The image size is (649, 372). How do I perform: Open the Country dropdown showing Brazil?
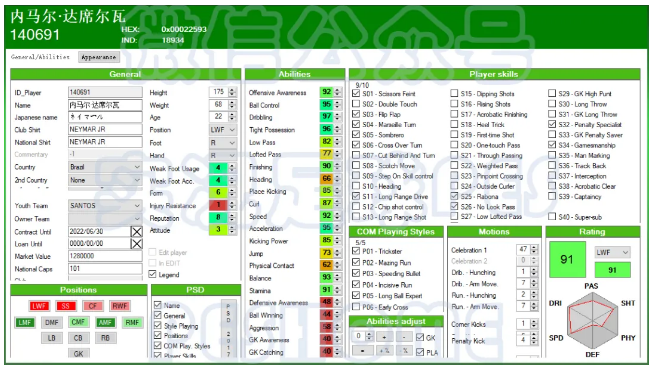tap(105, 167)
